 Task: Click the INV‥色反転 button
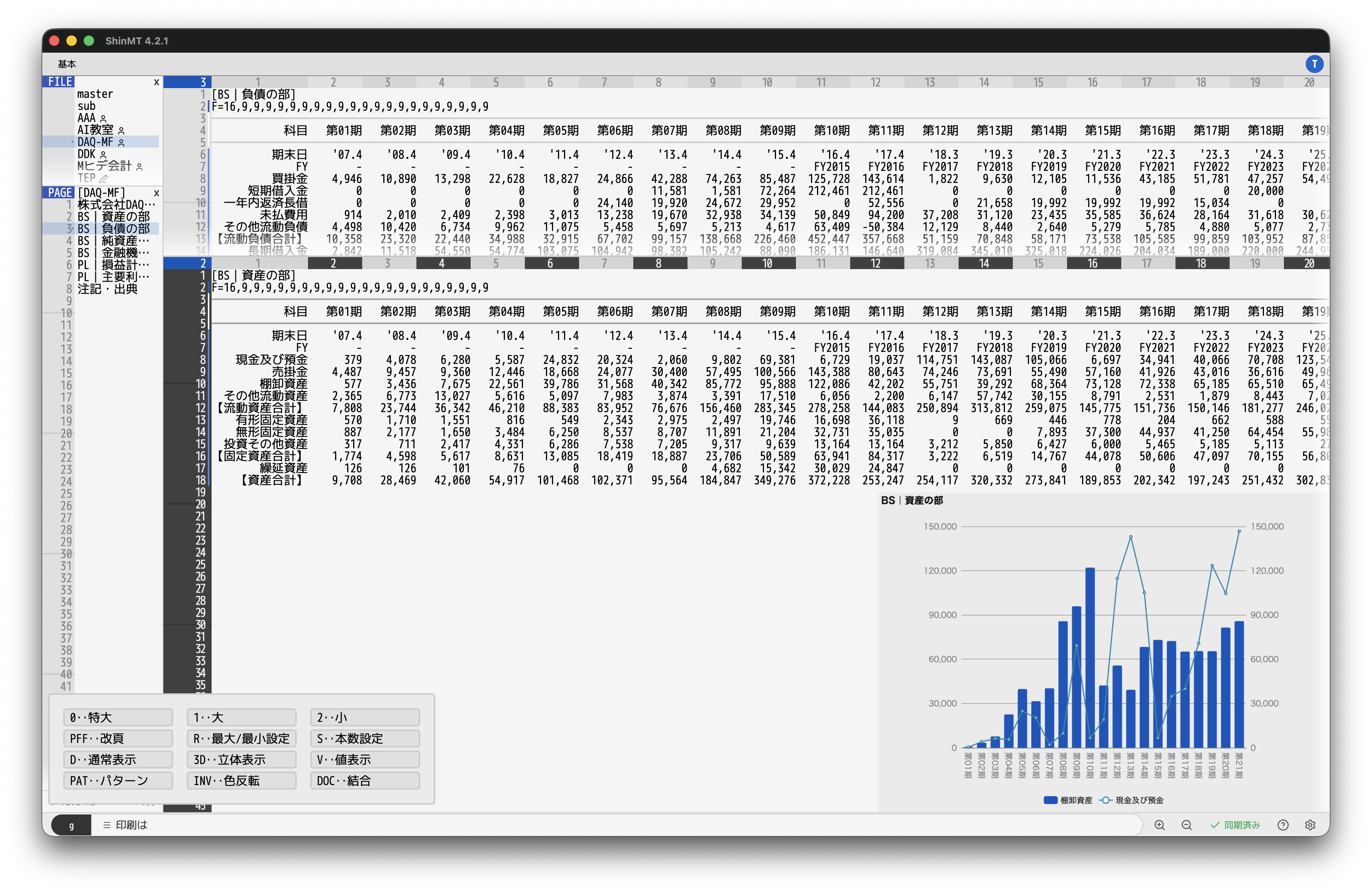pyautogui.click(x=242, y=781)
